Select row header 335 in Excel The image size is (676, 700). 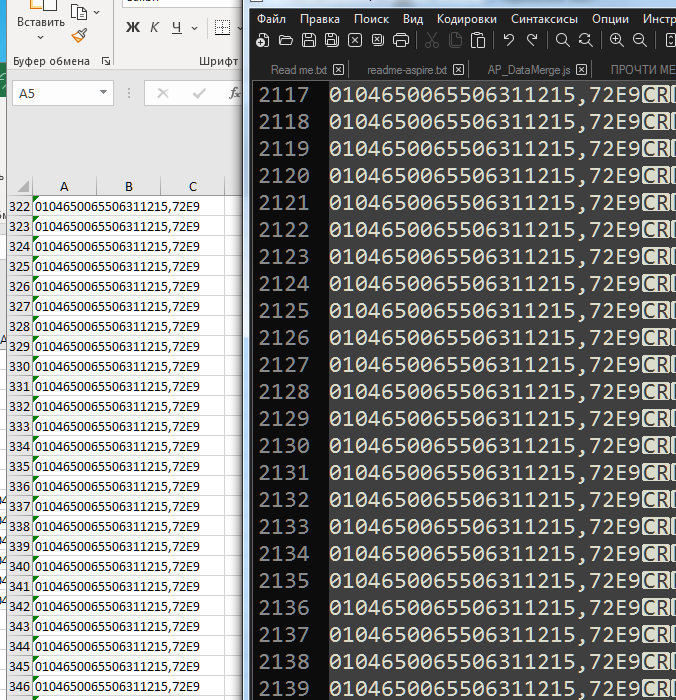click(x=20, y=466)
